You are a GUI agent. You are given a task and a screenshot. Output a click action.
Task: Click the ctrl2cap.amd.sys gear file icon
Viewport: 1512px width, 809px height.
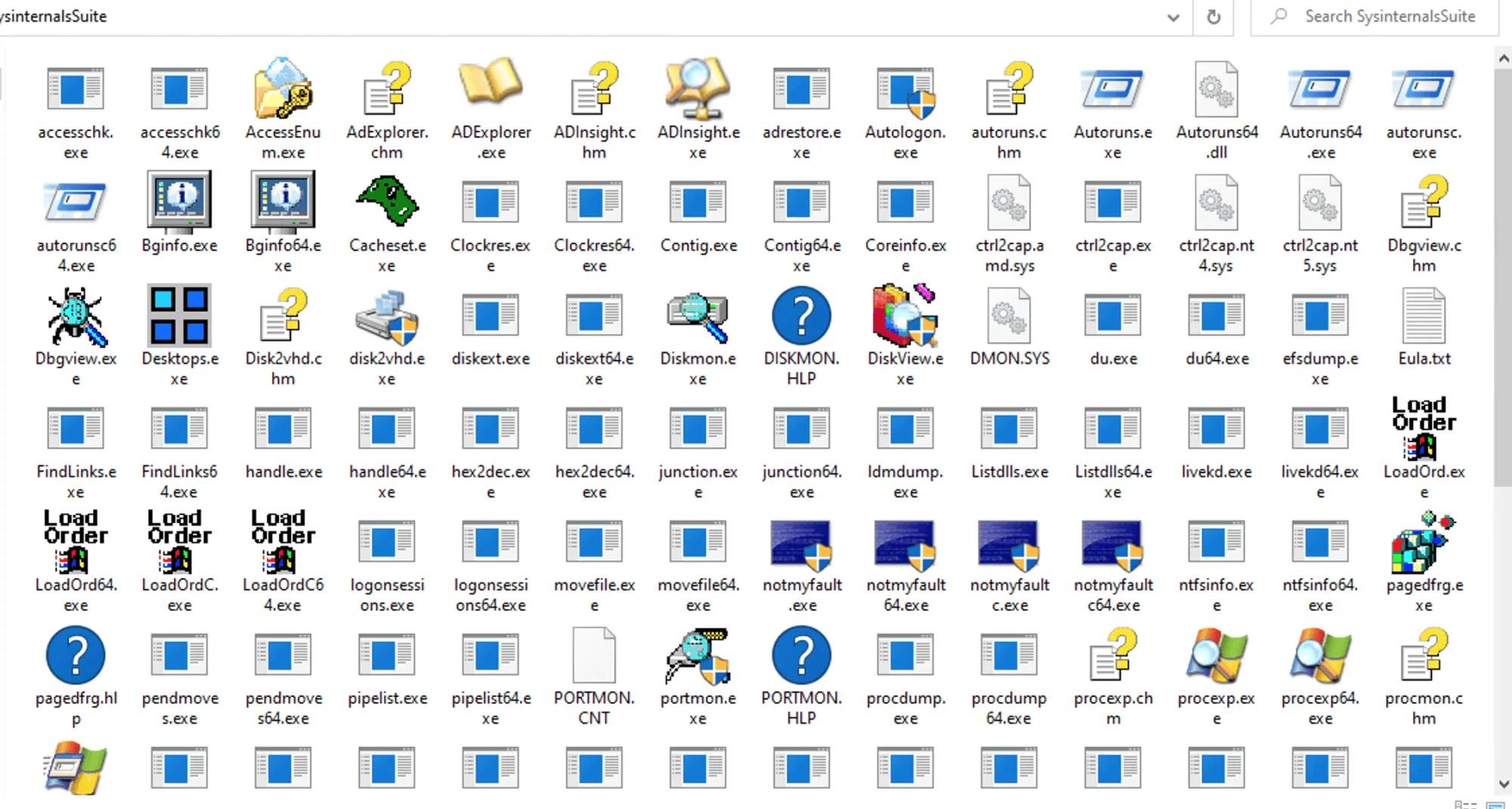coord(1009,203)
